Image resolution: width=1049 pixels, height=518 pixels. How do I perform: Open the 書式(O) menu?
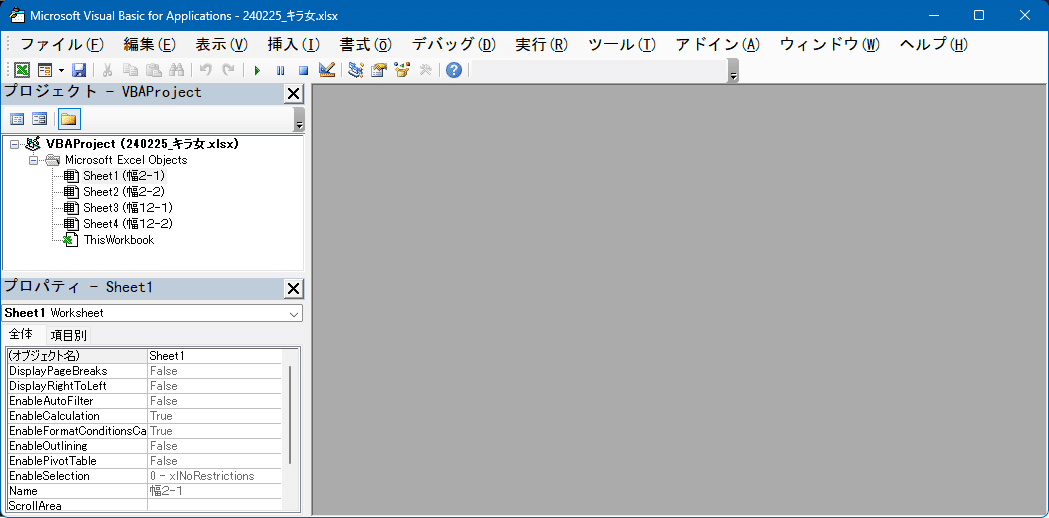pyautogui.click(x=365, y=45)
